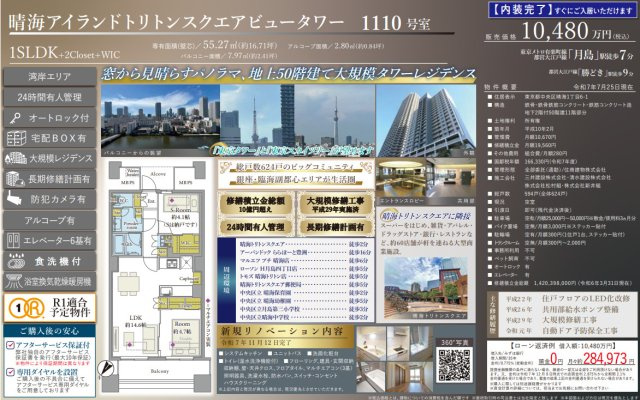Click the 総戸数624戸のビッグコミュニティ banner
Image resolution: width=640 pixels, height=400 pixels.
[x=295, y=167]
